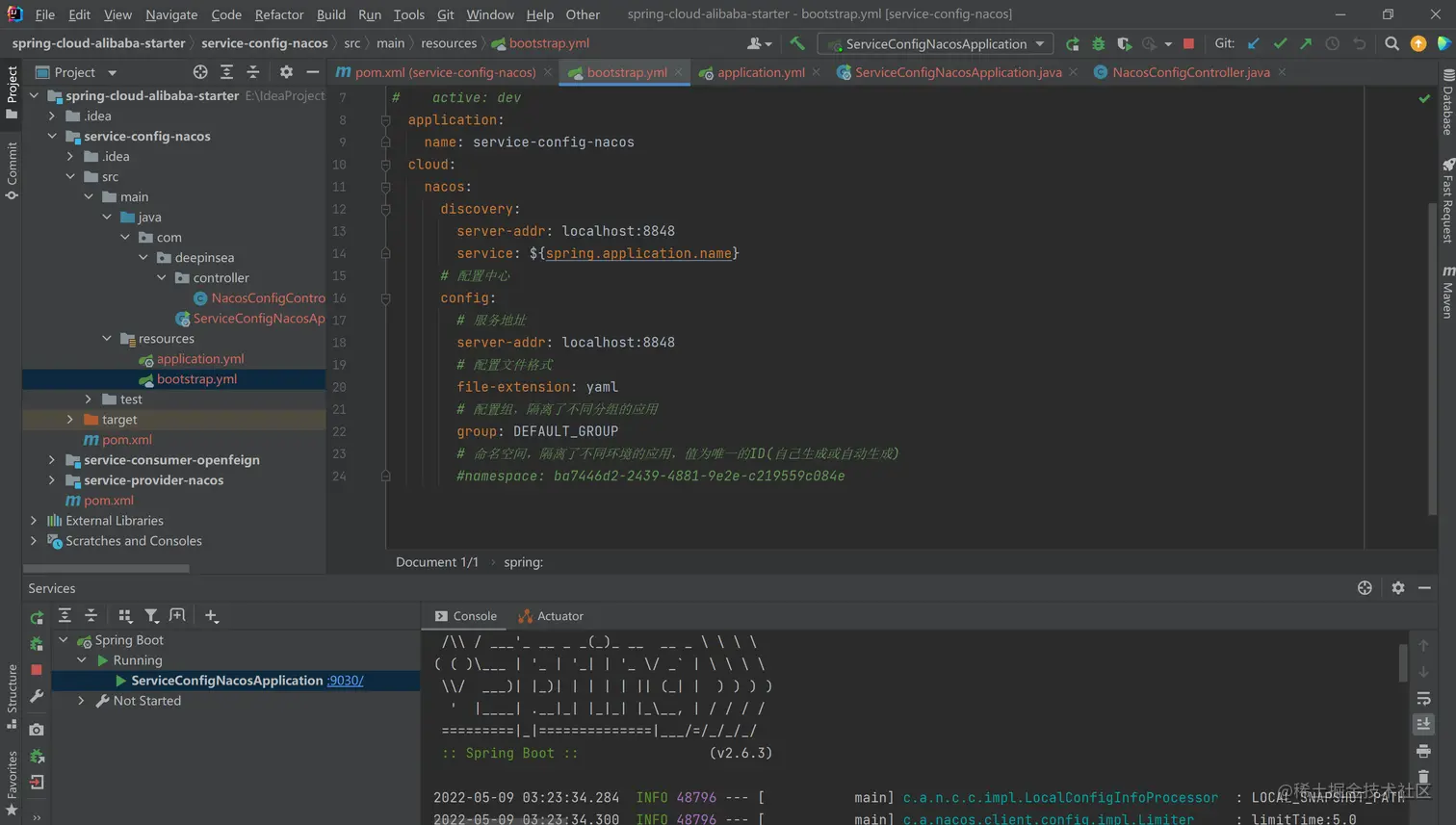Expand Not Started services group
Viewport: 1456px width, 825px height.
click(x=82, y=701)
